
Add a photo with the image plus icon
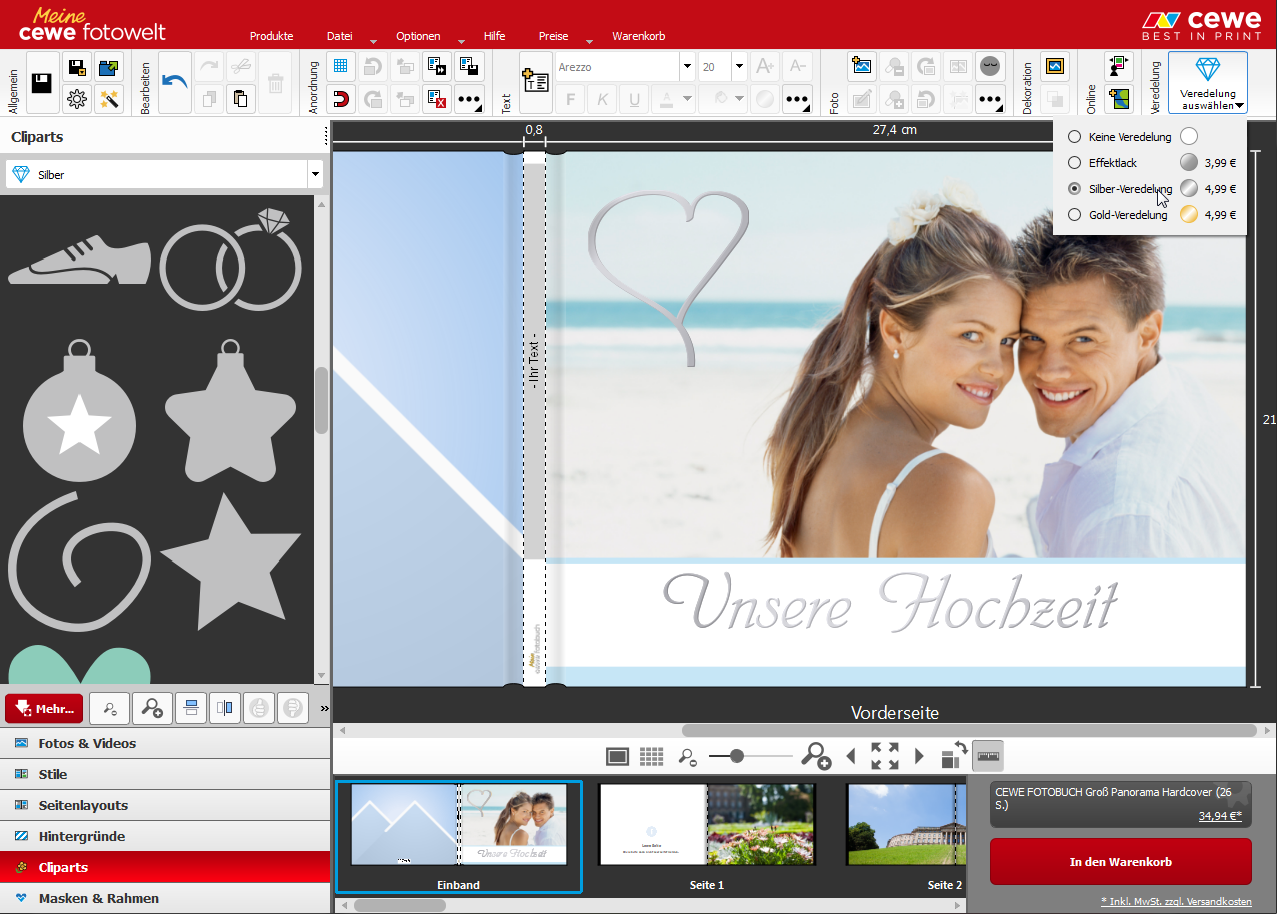point(862,67)
